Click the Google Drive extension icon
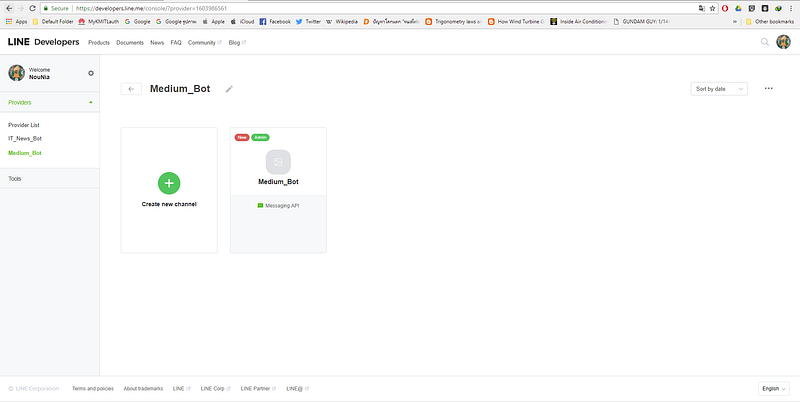This screenshot has width=800, height=402. pos(738,8)
